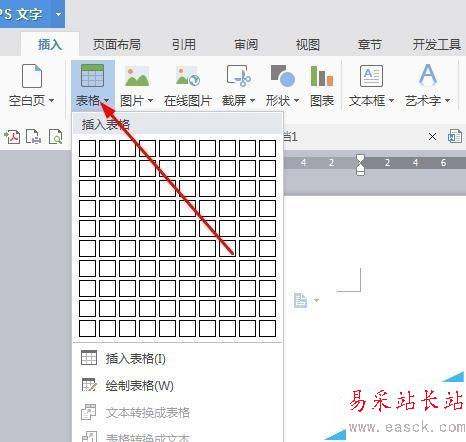This screenshot has width=466, height=442.
Task: Open the 截屏 dropdown arrow
Action: click(252, 100)
